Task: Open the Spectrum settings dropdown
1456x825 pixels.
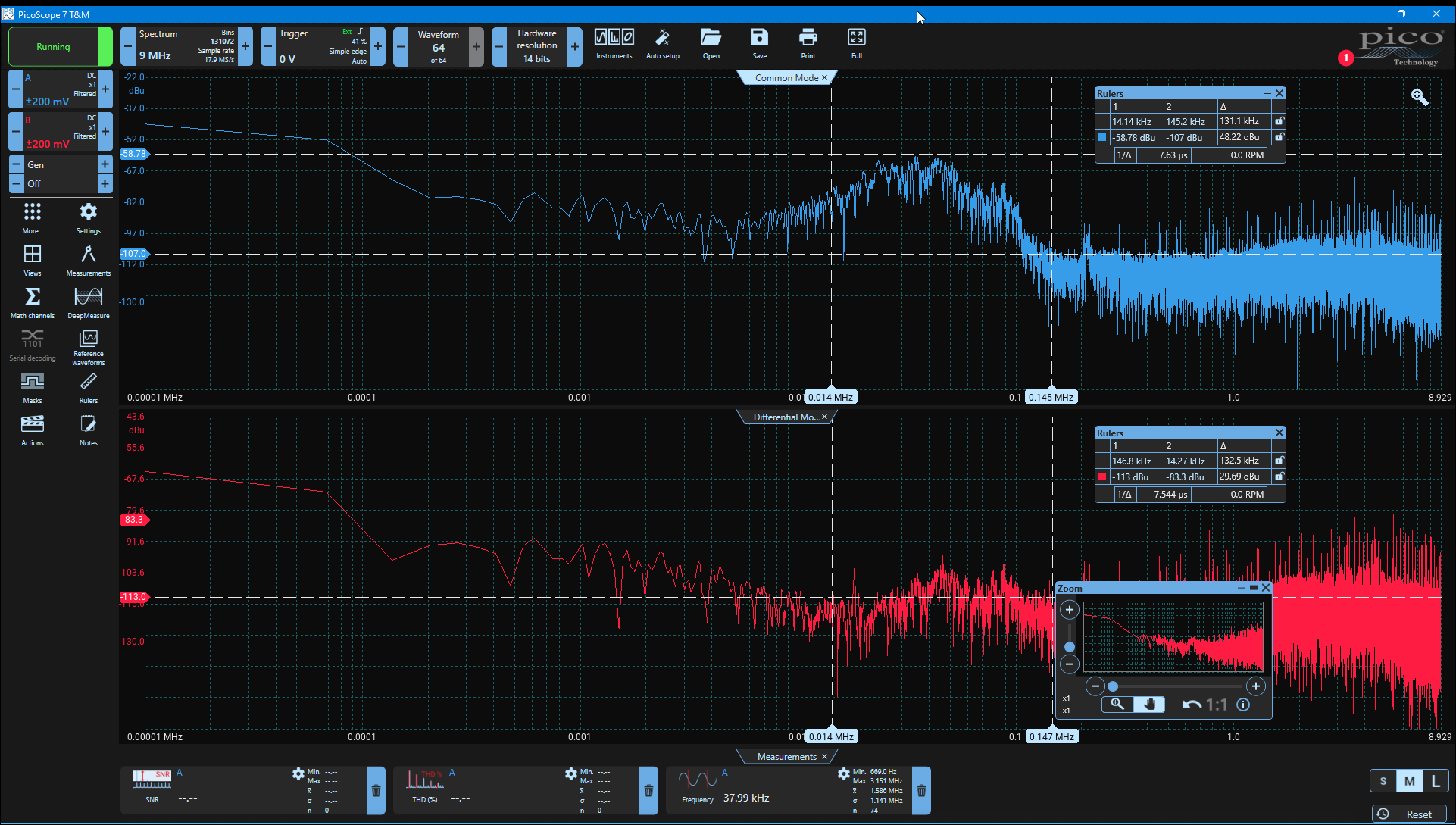Action: click(186, 46)
